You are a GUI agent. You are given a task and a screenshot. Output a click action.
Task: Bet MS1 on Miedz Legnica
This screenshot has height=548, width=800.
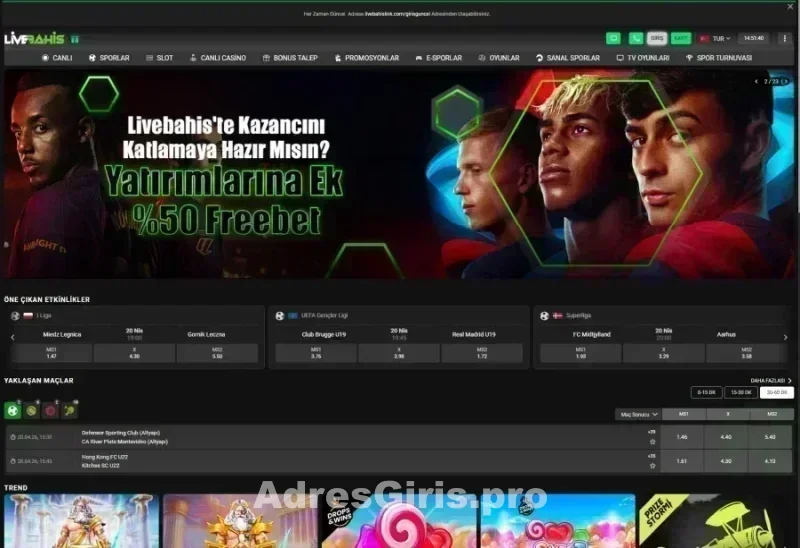[52, 353]
